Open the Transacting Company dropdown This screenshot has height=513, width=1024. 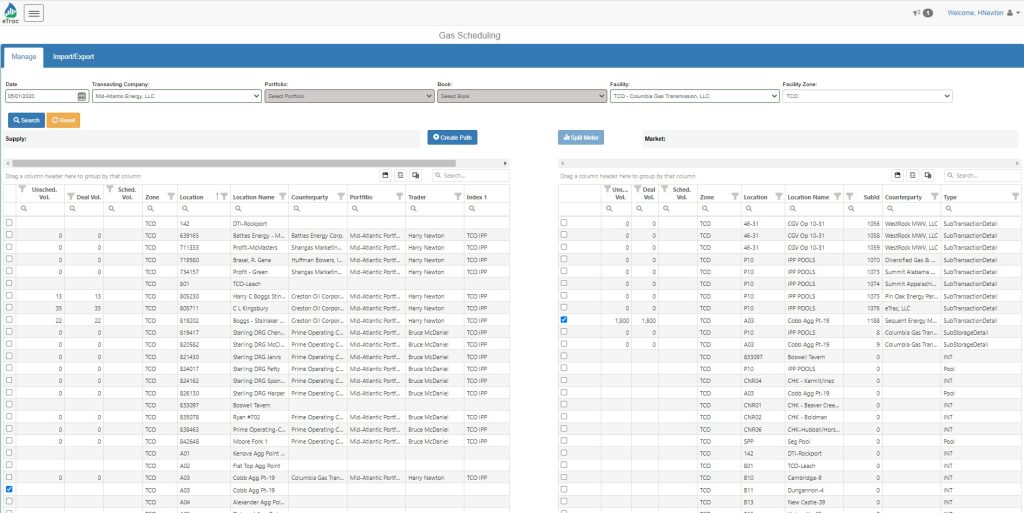(175, 97)
